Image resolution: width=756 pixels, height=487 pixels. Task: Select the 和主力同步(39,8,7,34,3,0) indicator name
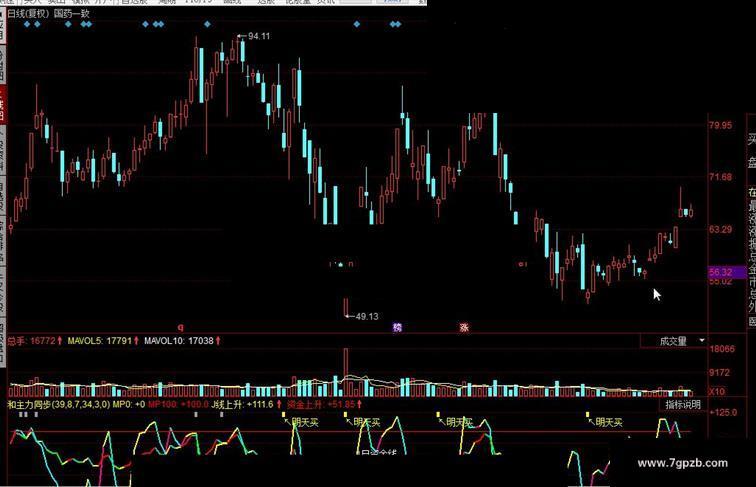point(58,404)
